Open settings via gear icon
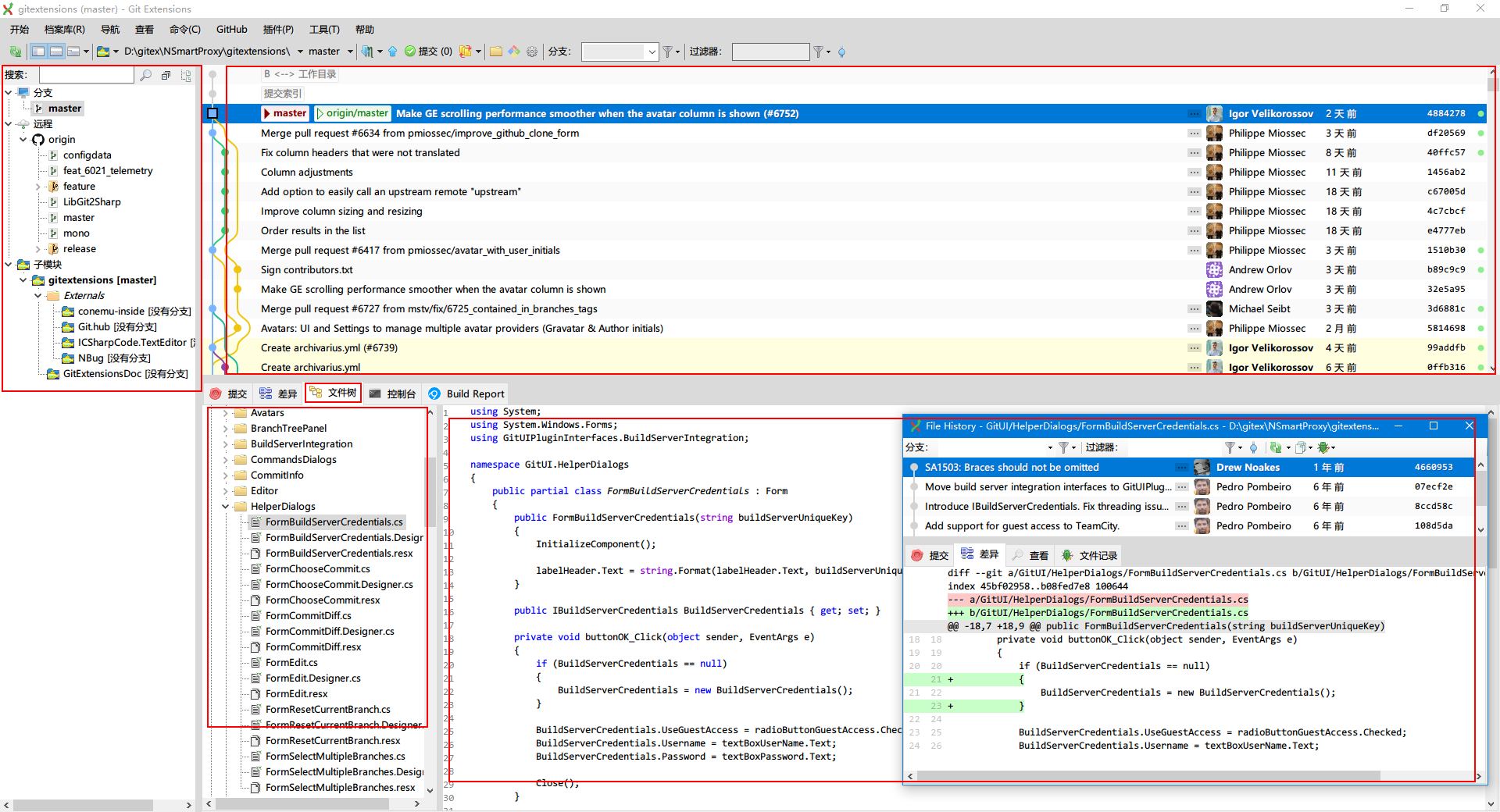This screenshot has height=812, width=1500. tap(532, 52)
